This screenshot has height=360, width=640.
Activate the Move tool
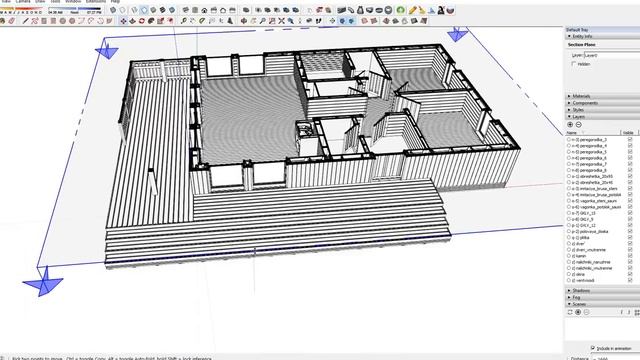124,21
